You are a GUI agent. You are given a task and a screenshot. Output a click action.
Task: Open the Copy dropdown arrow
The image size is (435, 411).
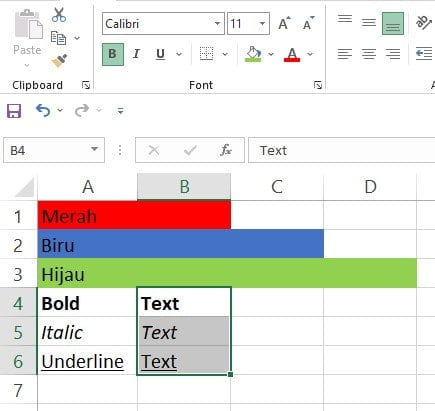[x=77, y=38]
